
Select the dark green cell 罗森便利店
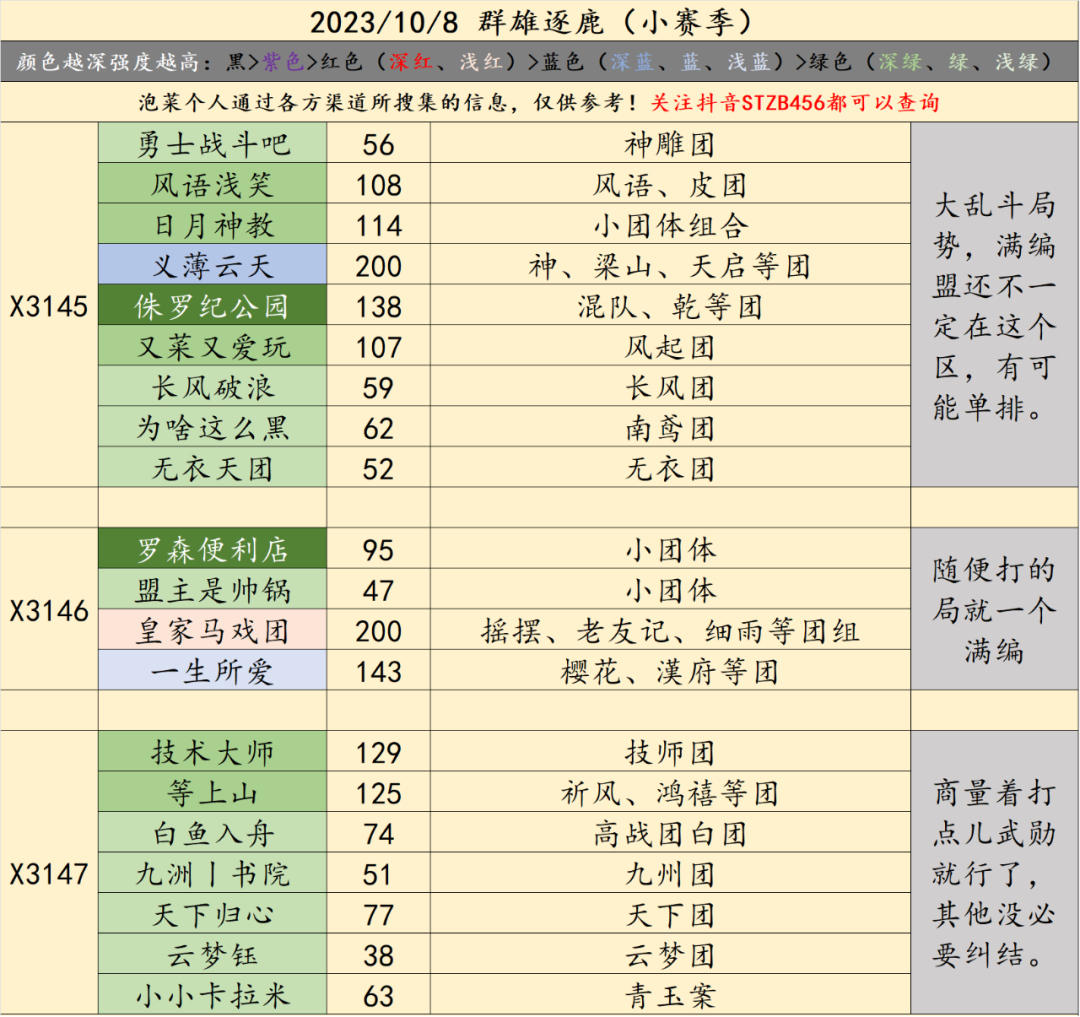click(x=212, y=549)
